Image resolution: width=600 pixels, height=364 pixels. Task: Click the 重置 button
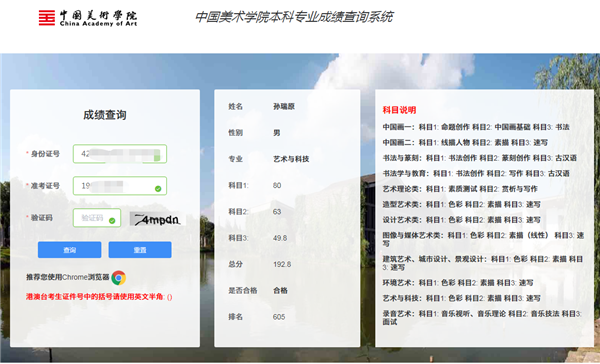pos(140,250)
